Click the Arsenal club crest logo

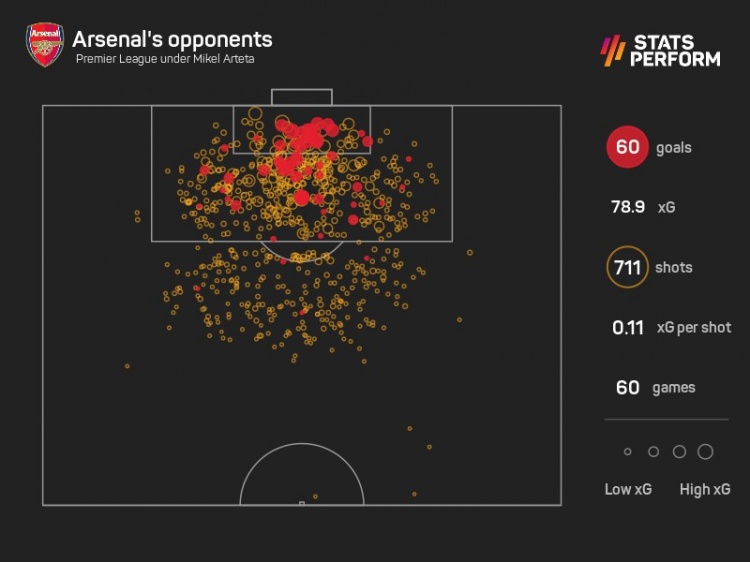coord(44,44)
